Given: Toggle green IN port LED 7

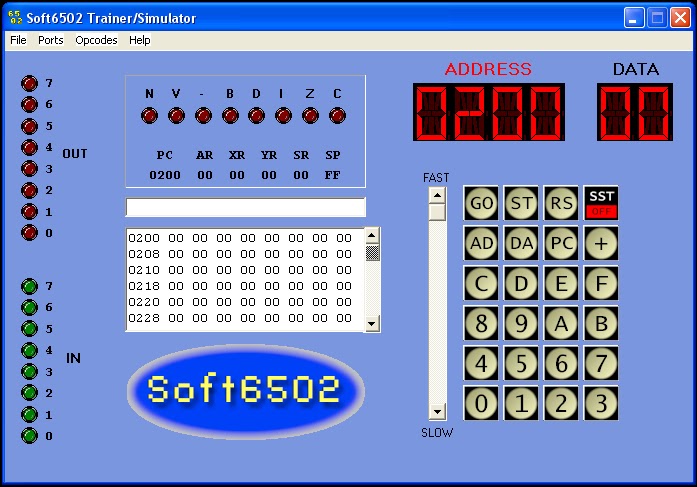Looking at the screenshot, I should (x=29, y=286).
